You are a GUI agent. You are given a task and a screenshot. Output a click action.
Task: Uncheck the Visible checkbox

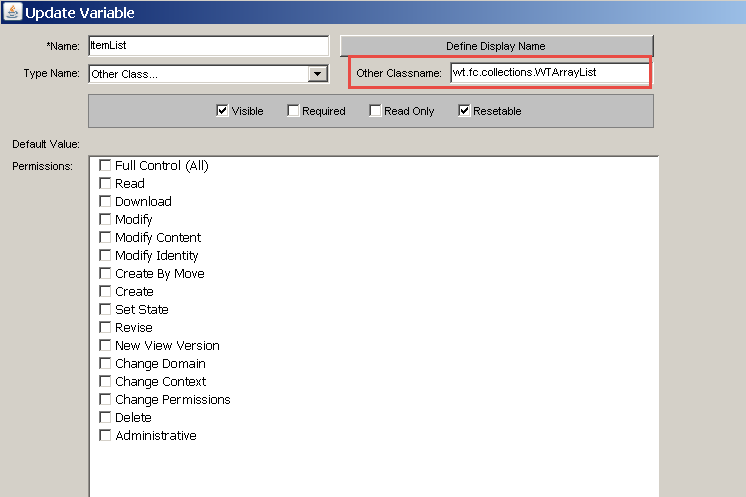tap(222, 111)
